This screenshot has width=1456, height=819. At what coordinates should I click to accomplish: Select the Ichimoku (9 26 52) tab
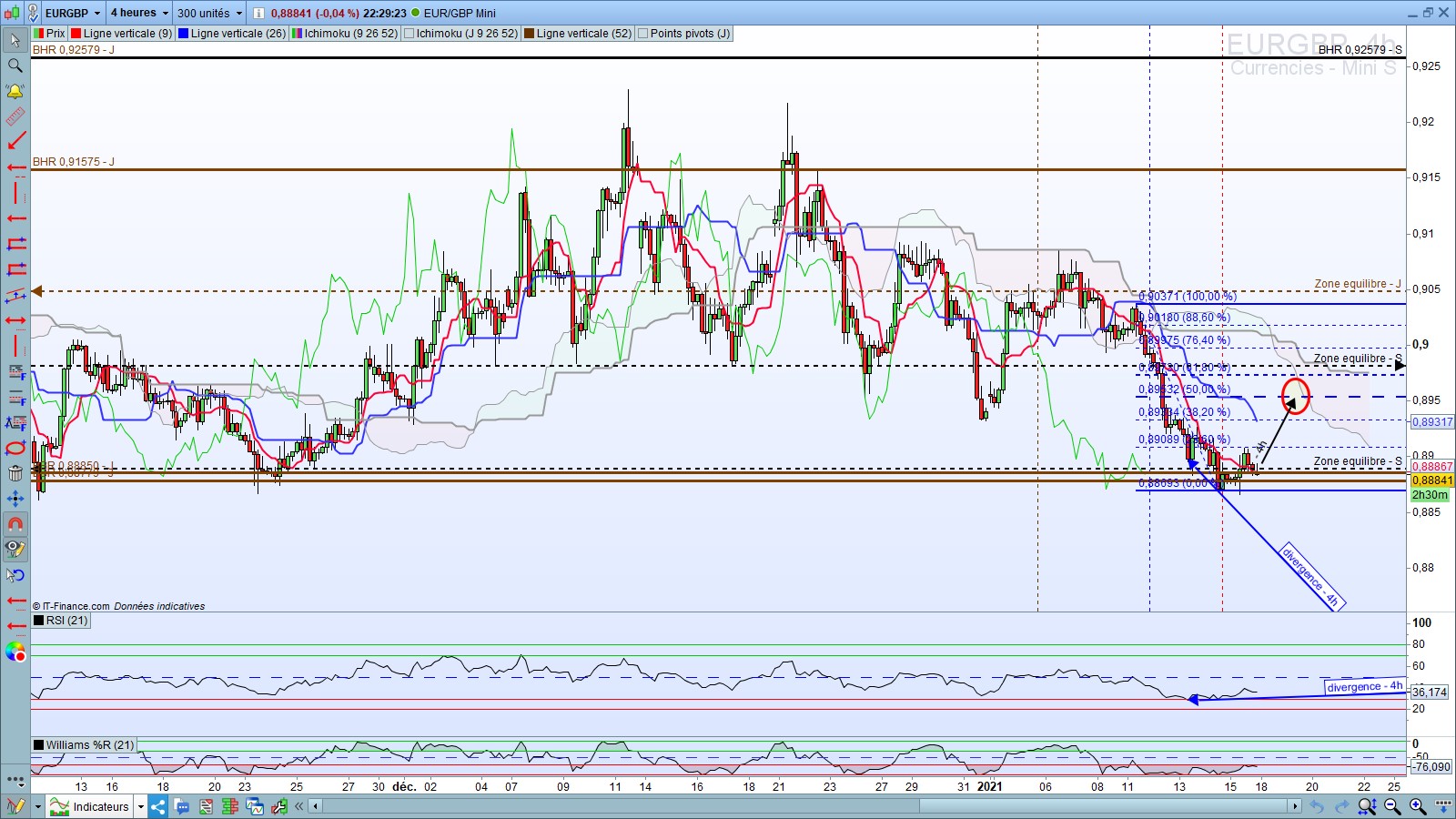pyautogui.click(x=345, y=34)
